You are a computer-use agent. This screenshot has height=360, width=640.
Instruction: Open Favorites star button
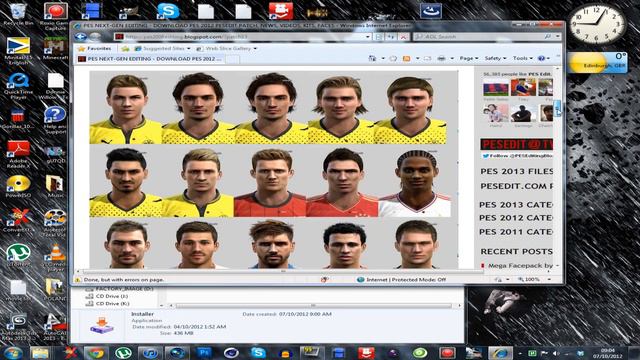tap(95, 49)
